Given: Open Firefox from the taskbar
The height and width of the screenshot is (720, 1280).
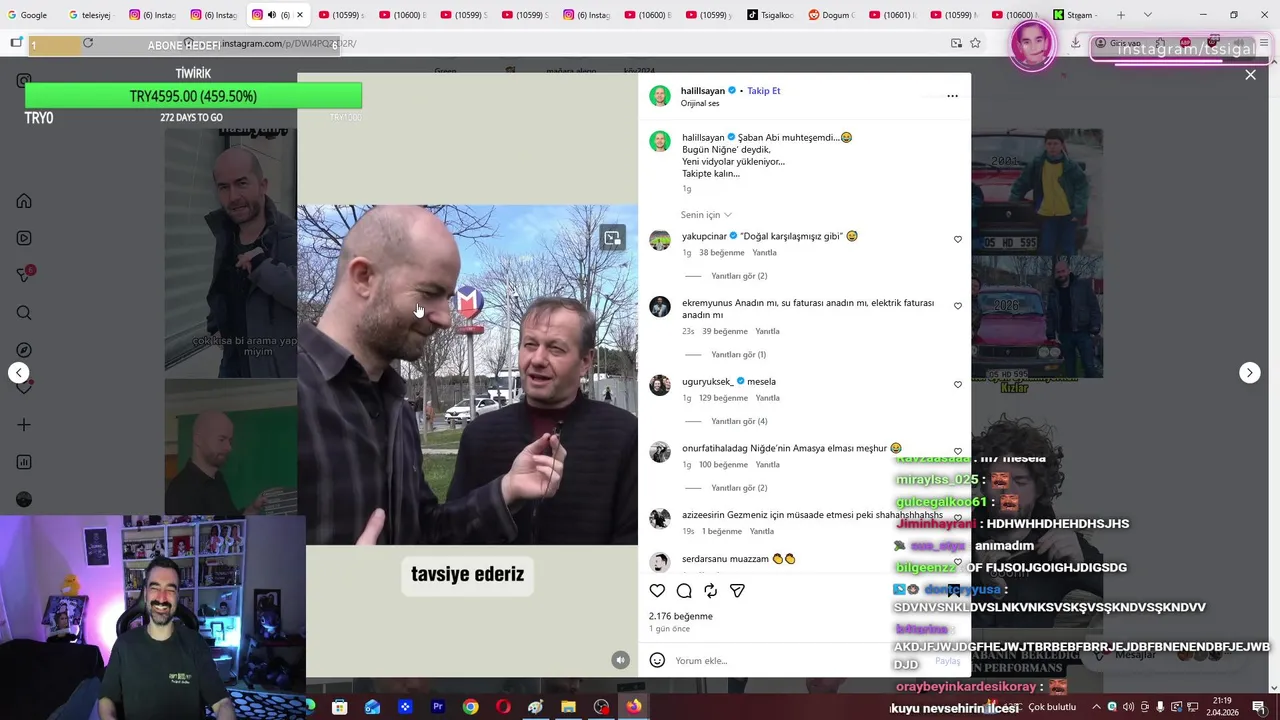Looking at the screenshot, I should pos(634,707).
